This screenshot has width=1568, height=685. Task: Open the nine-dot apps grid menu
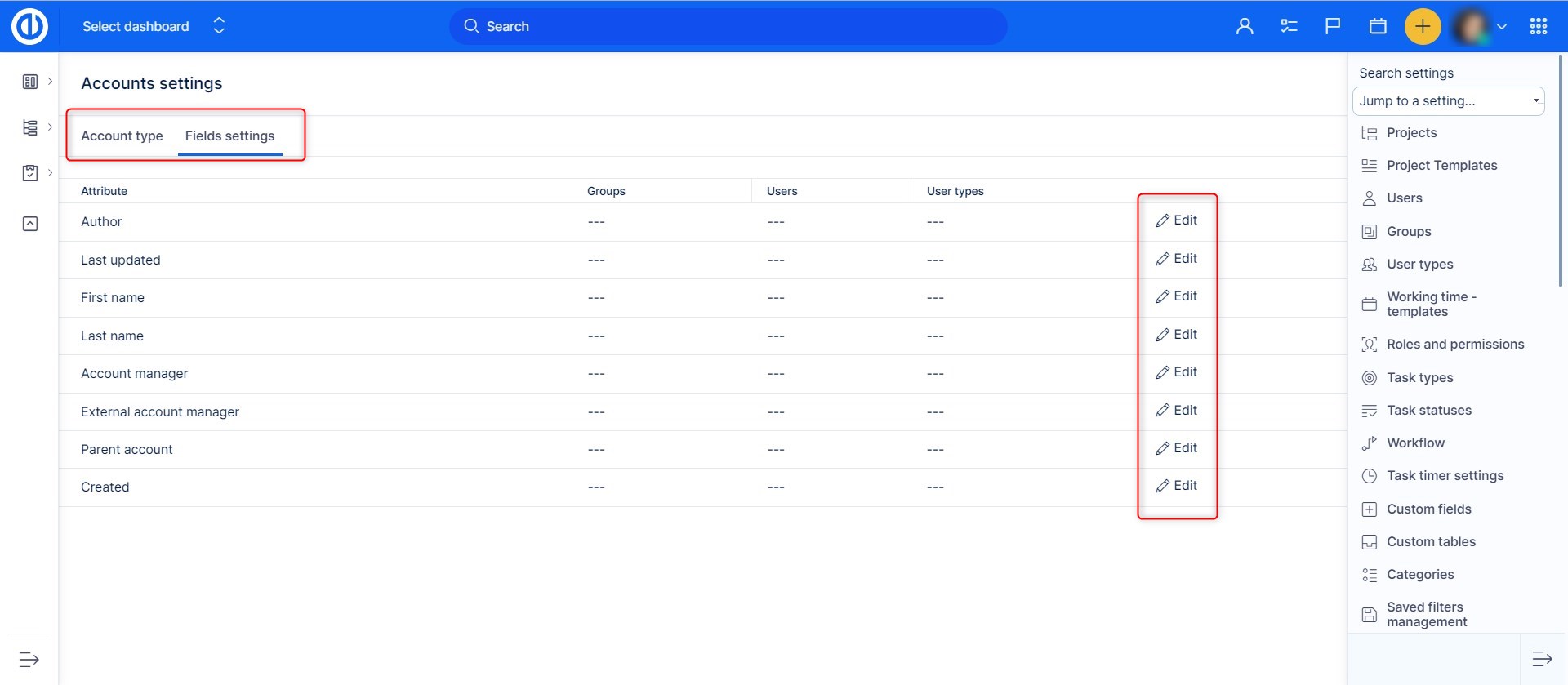tap(1539, 26)
